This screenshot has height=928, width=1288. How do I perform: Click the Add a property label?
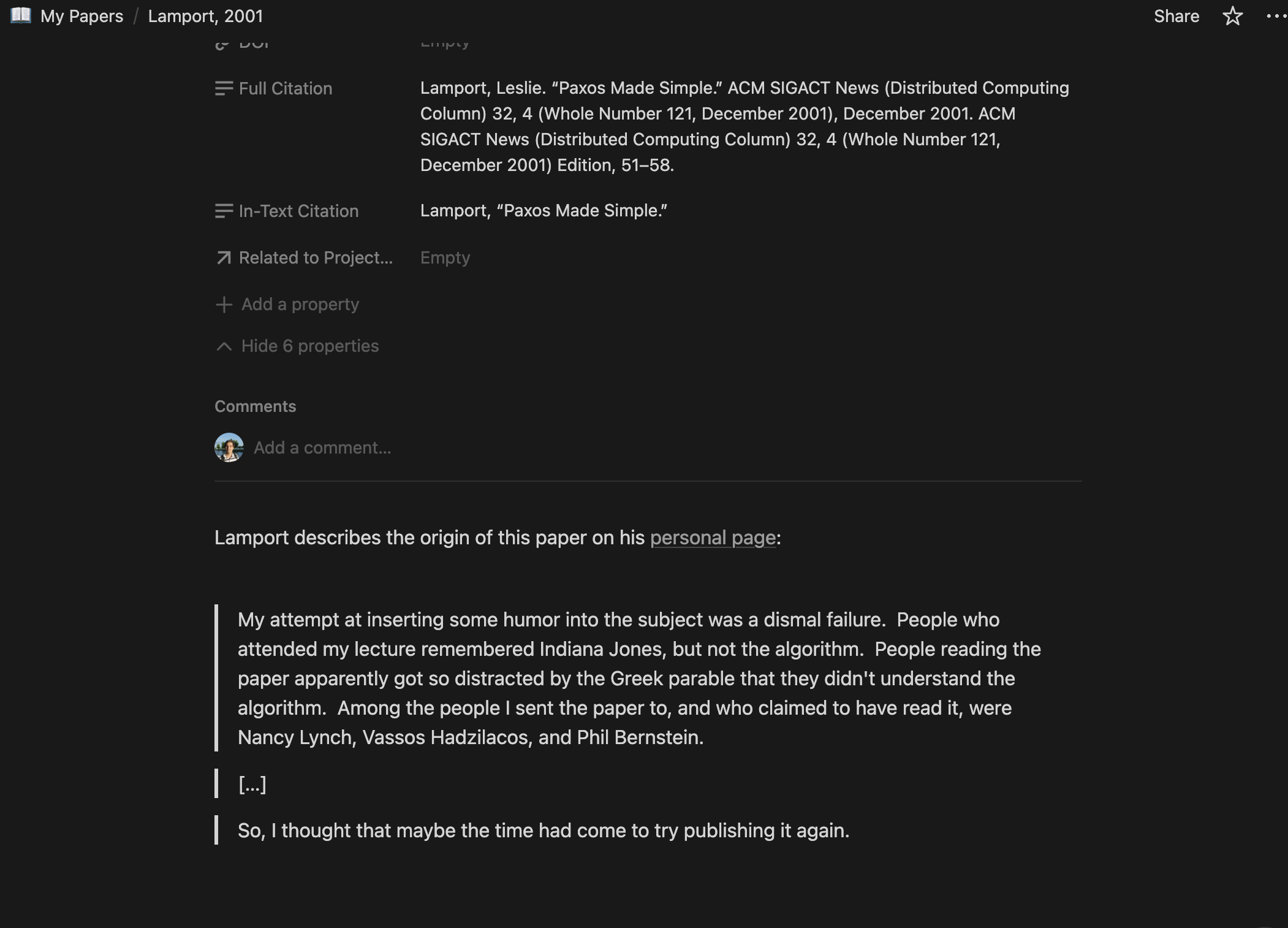pos(300,305)
